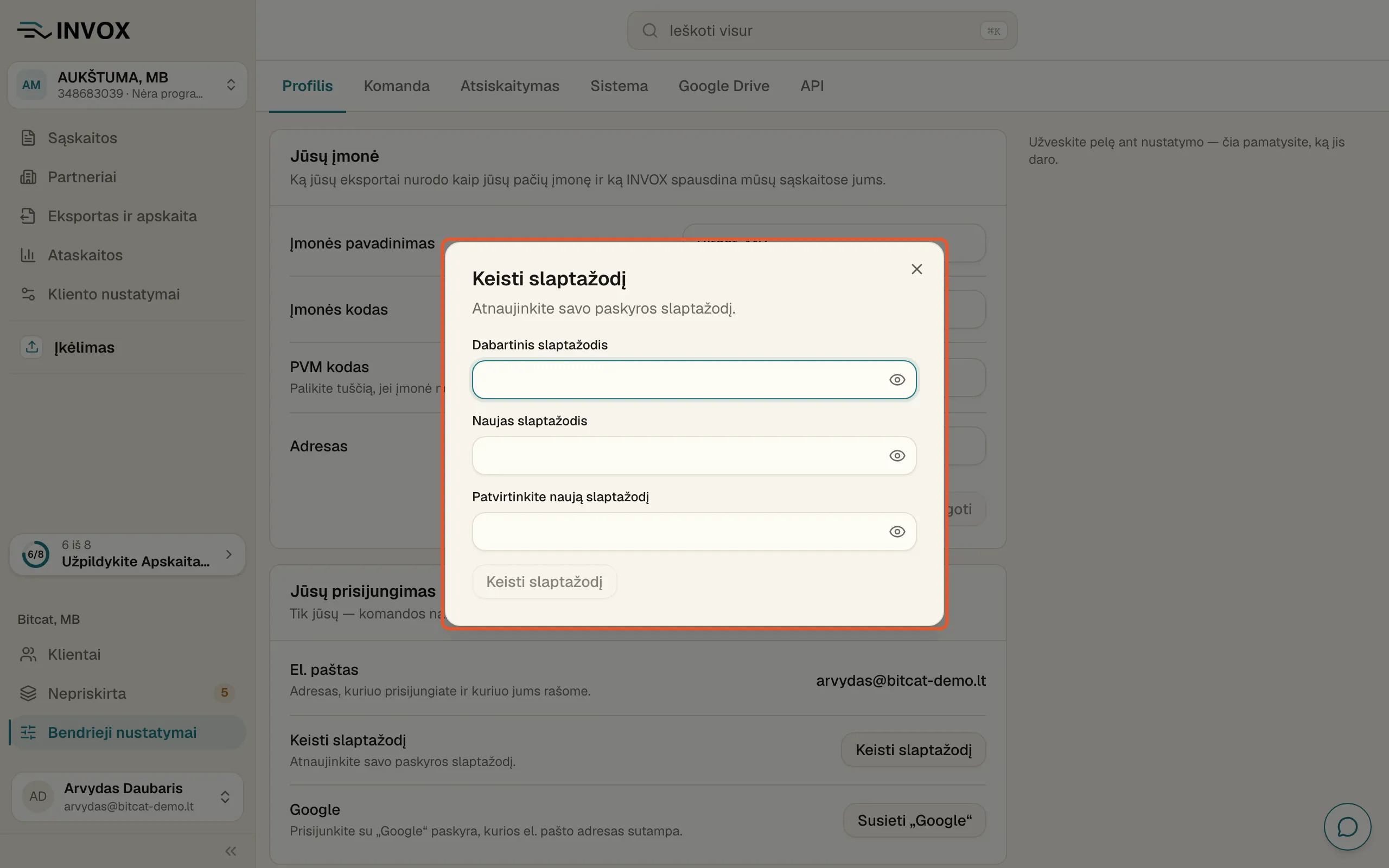Click the search magnifier icon

click(x=649, y=30)
